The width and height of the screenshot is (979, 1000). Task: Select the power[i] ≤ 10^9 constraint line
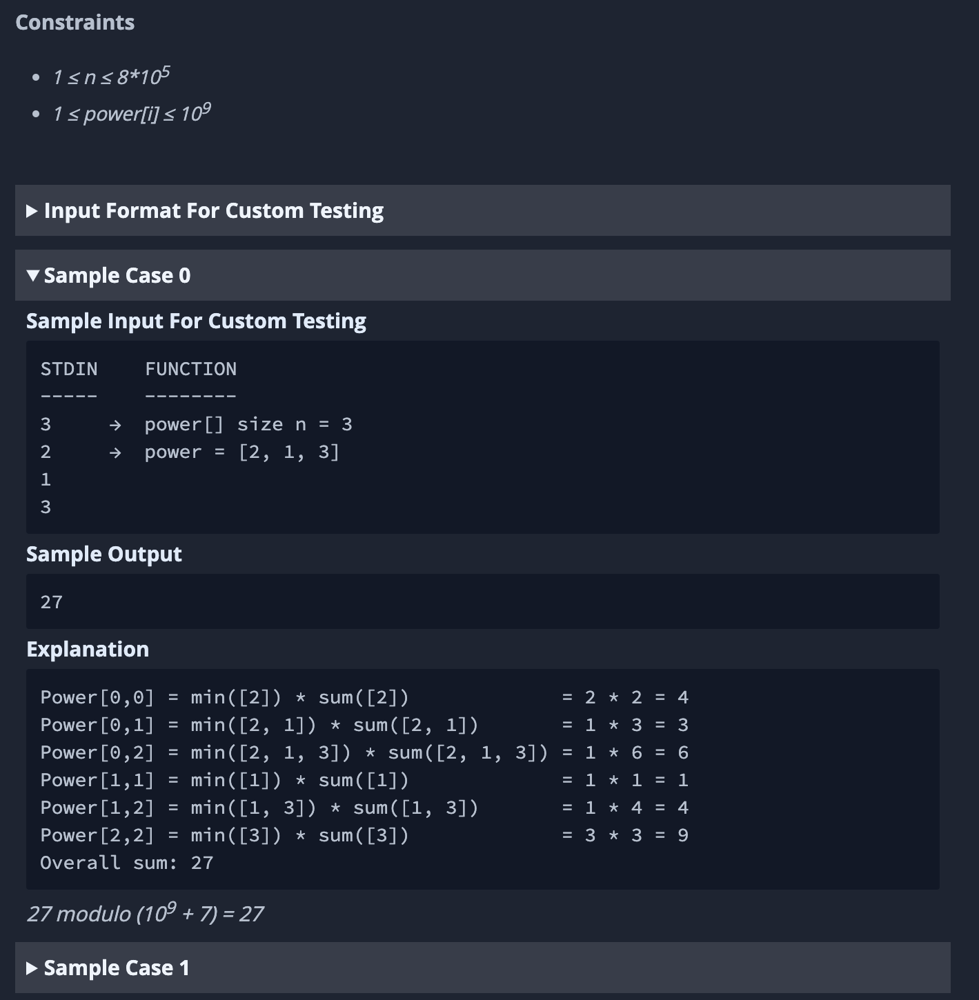tap(131, 114)
